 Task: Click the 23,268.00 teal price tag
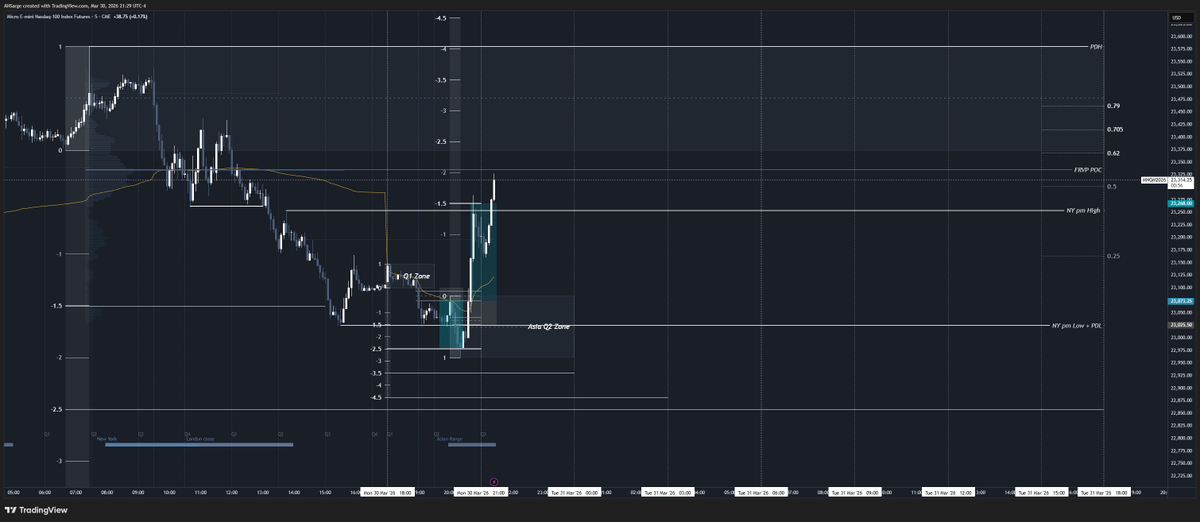(1181, 203)
